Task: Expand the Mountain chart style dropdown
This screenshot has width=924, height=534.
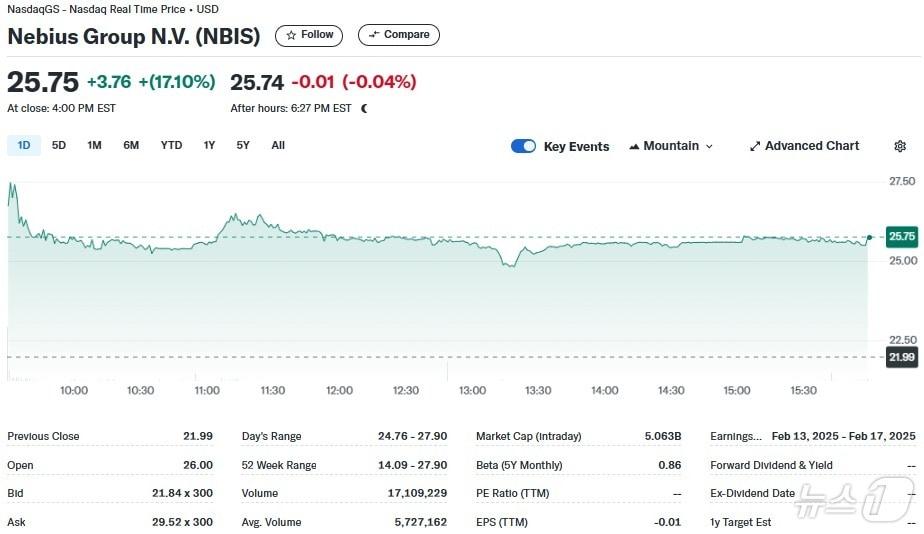Action: click(x=709, y=146)
